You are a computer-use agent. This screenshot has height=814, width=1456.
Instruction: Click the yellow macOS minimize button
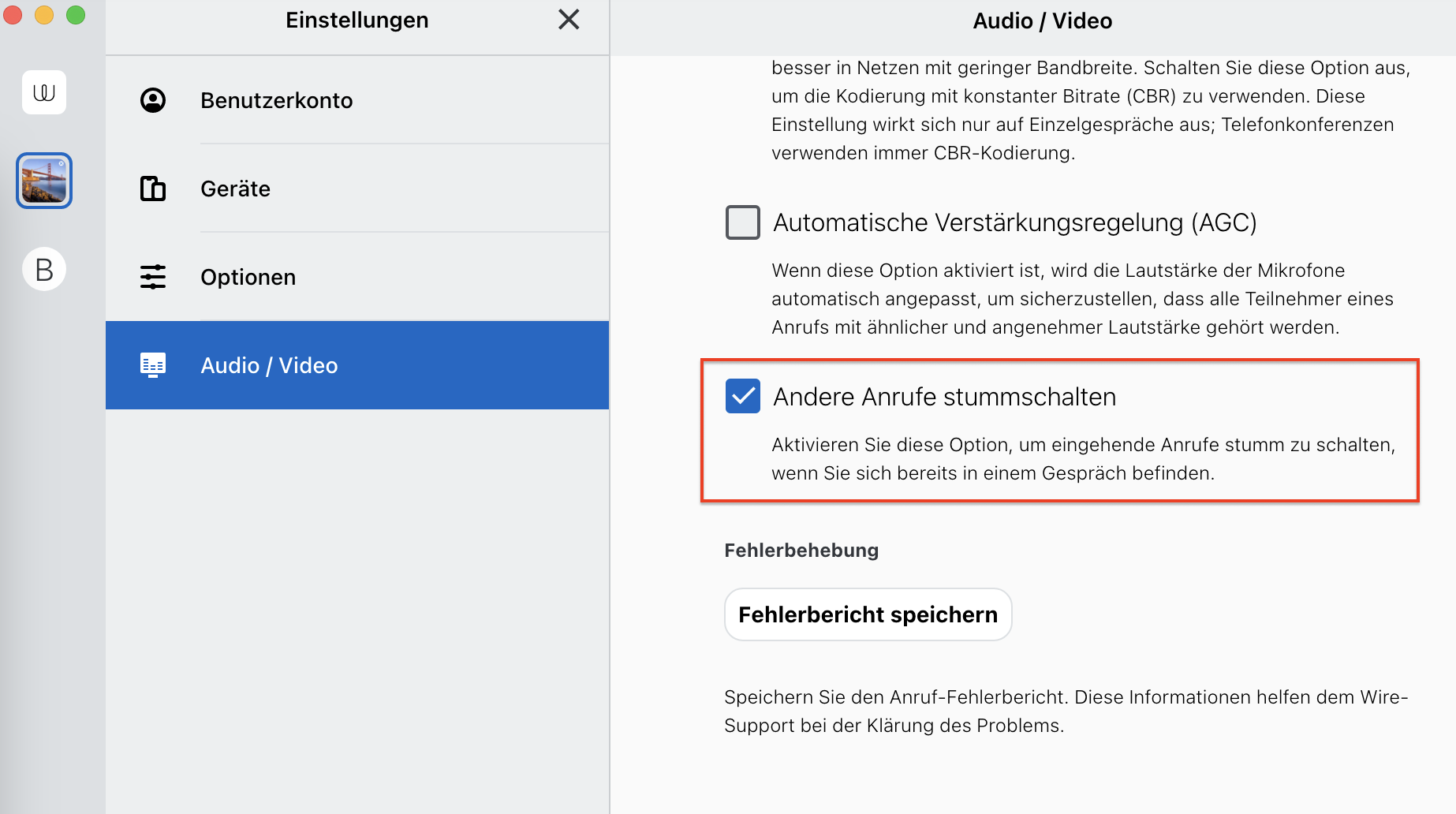pos(44,15)
